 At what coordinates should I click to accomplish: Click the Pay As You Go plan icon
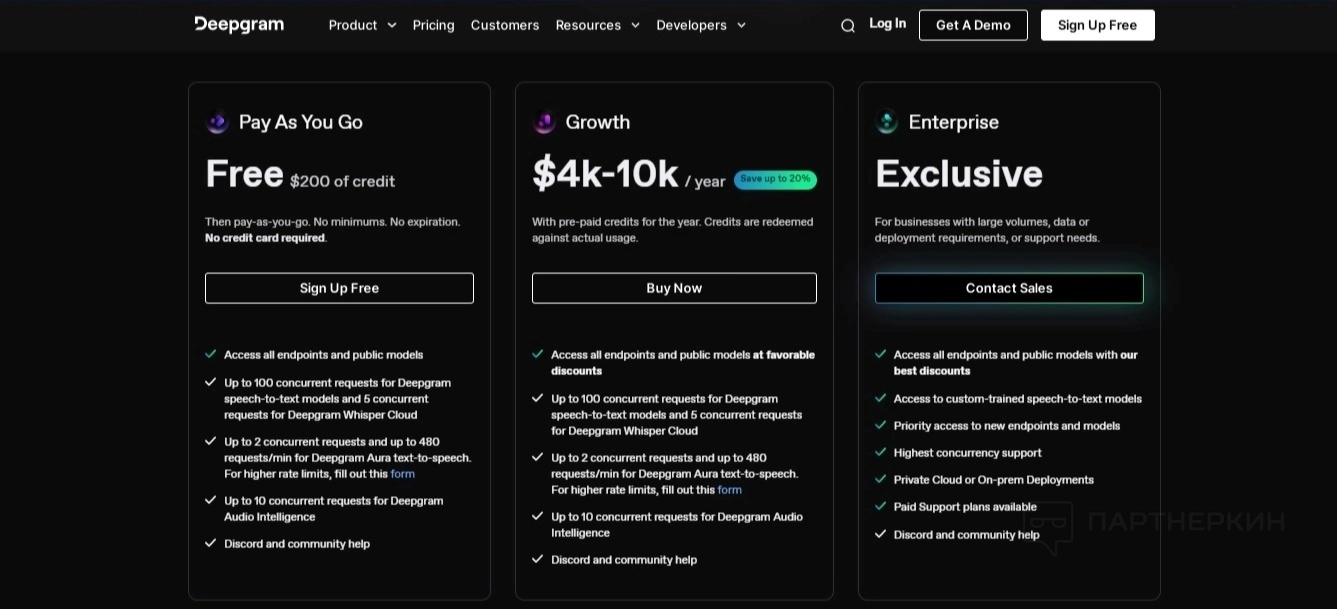217,122
